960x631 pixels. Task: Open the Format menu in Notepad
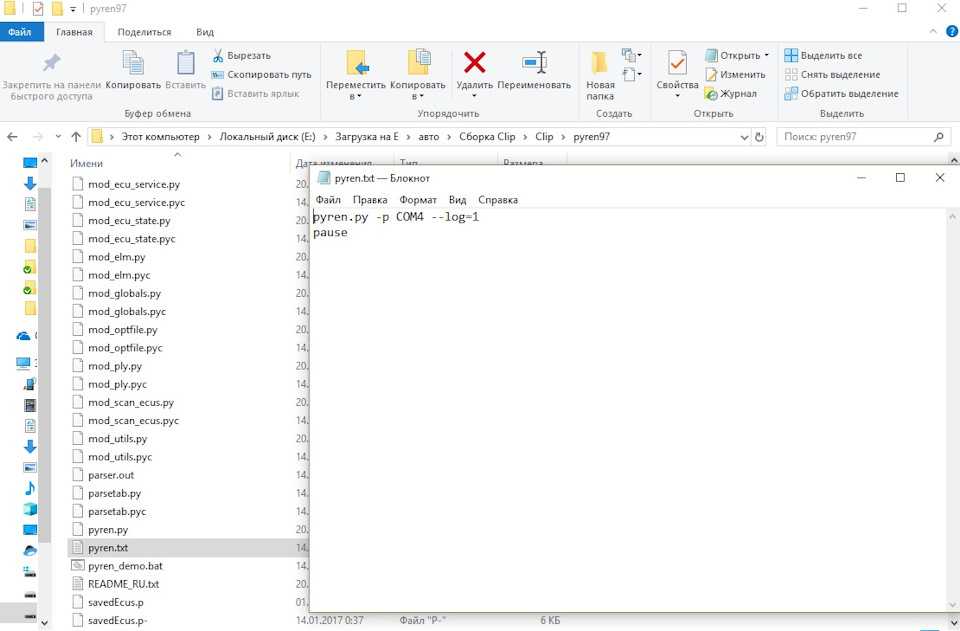(418, 200)
